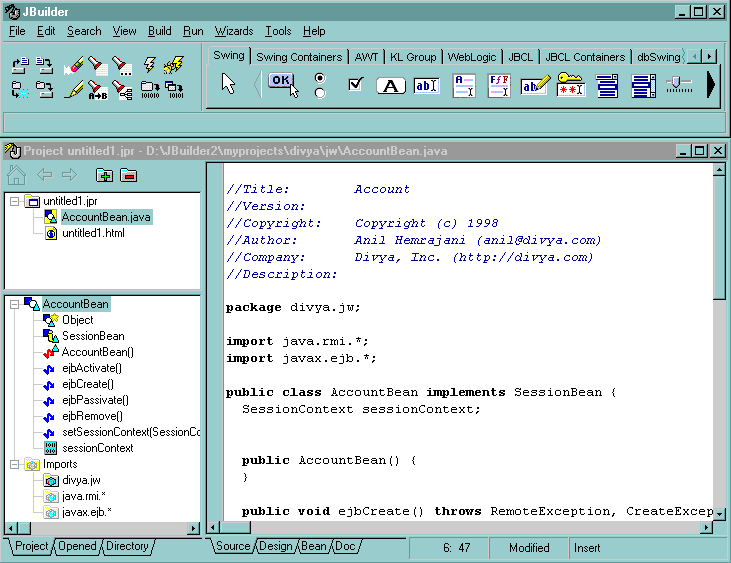This screenshot has height=563, width=731.
Task: Pick the slider component in palette
Action: coord(679,85)
